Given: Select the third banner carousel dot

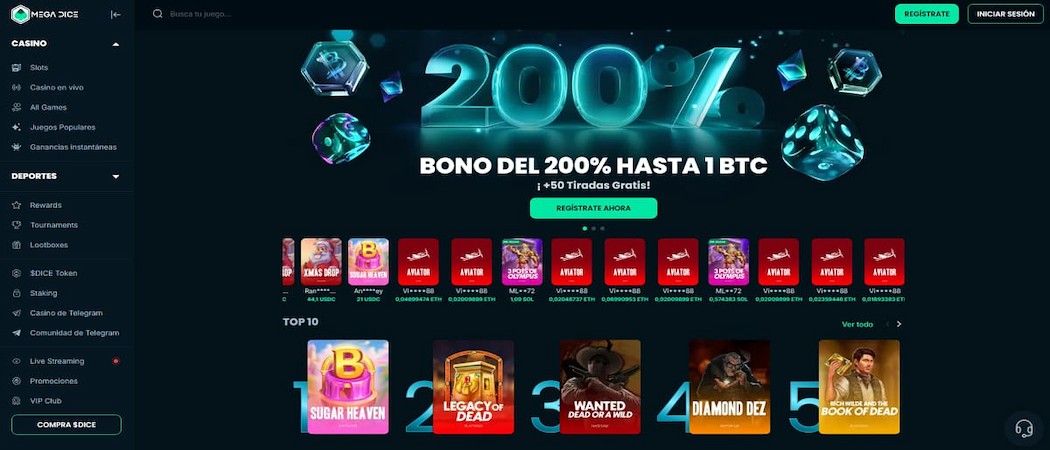Looking at the screenshot, I should (602, 228).
